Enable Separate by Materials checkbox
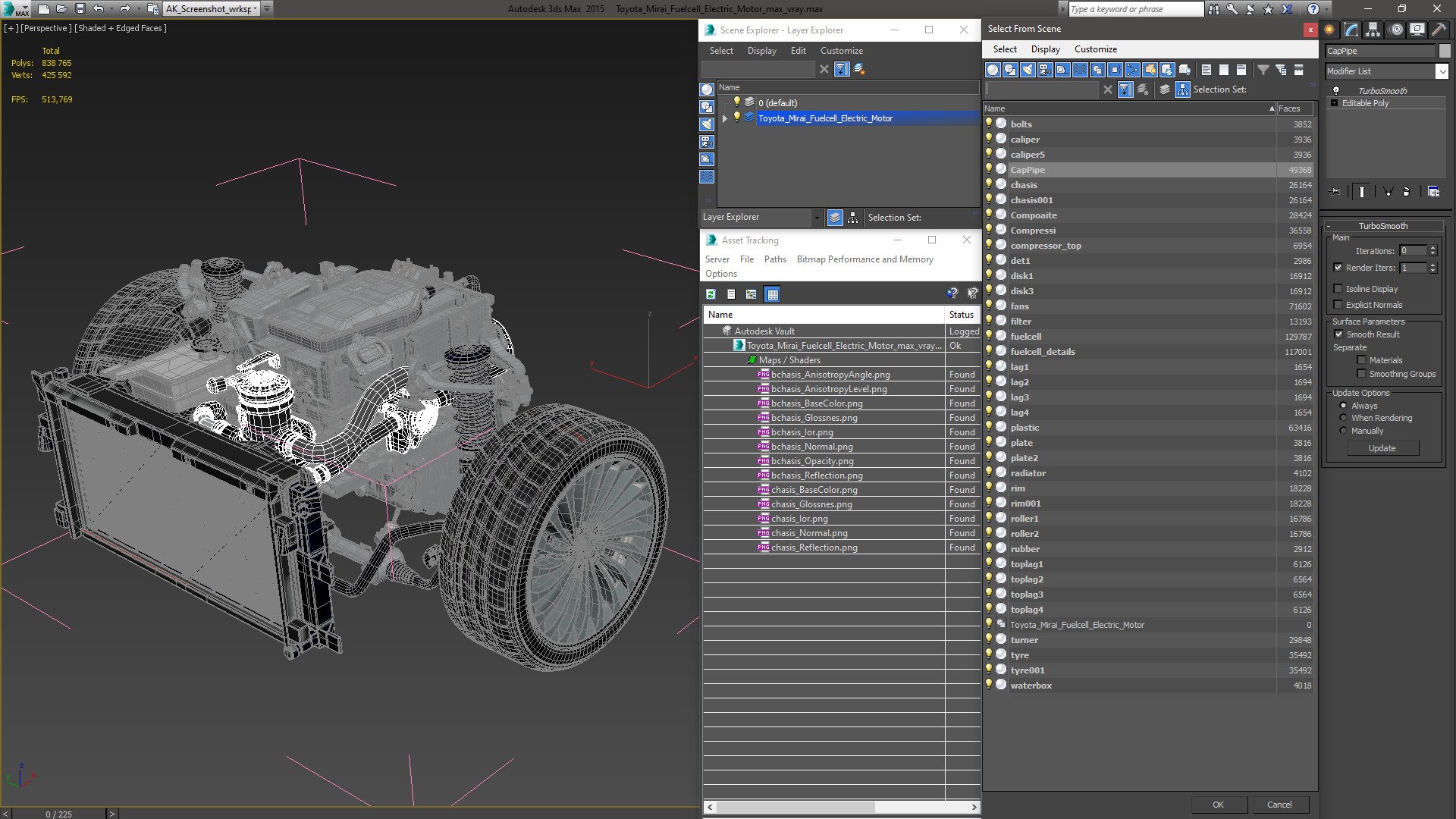This screenshot has height=819, width=1456. pyautogui.click(x=1361, y=360)
